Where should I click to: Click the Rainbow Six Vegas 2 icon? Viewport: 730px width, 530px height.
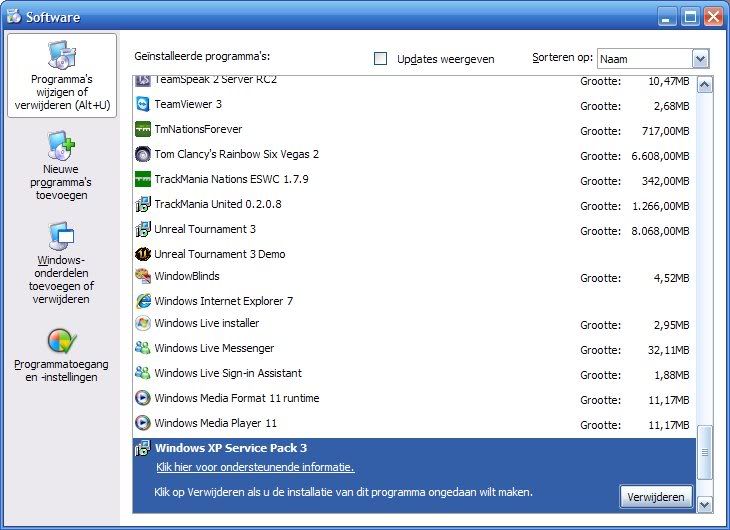(x=143, y=154)
